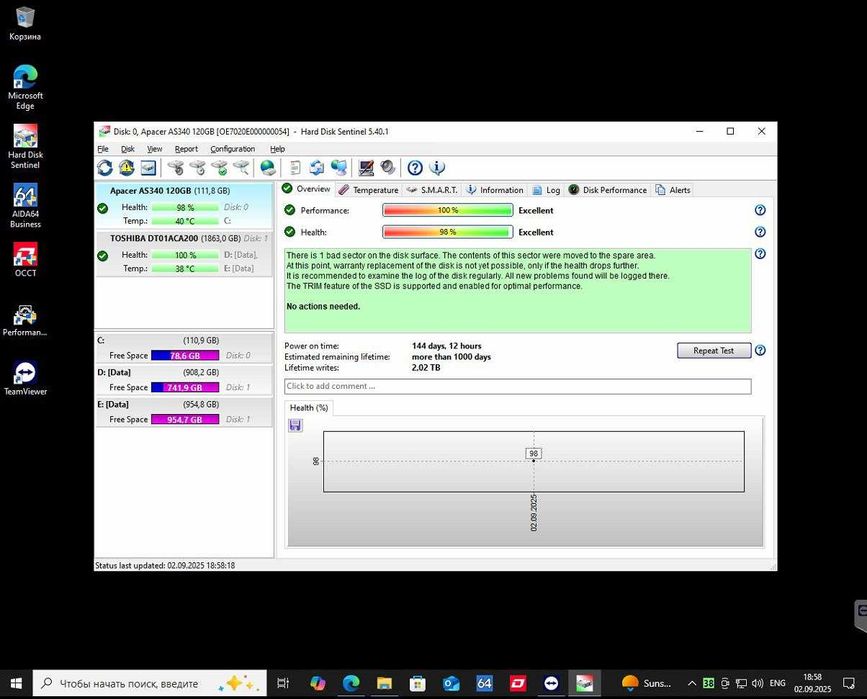Click the help icon next to Performance

760,210
